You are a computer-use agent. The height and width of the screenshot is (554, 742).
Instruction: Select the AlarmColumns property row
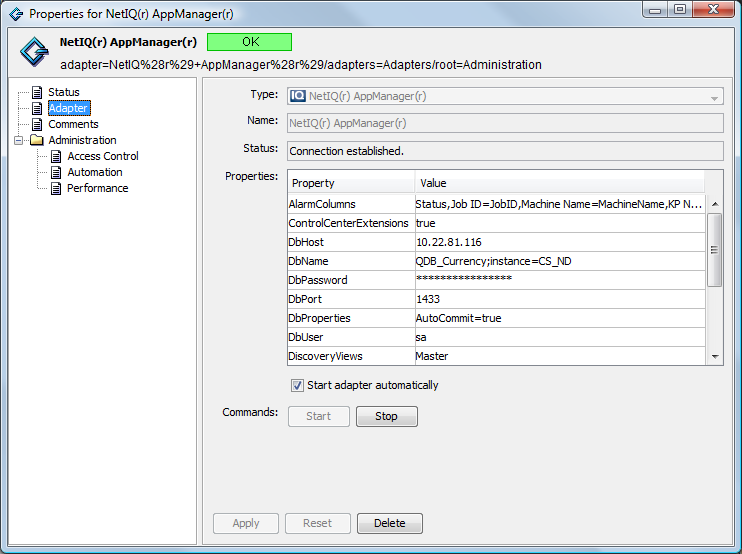tap(497, 204)
